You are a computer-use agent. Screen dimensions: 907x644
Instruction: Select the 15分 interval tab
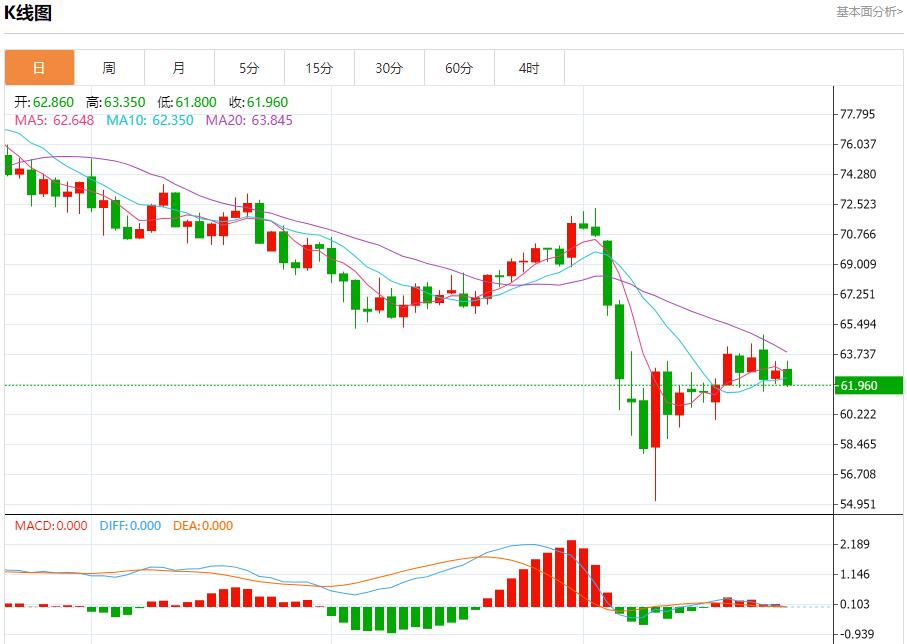pyautogui.click(x=319, y=68)
